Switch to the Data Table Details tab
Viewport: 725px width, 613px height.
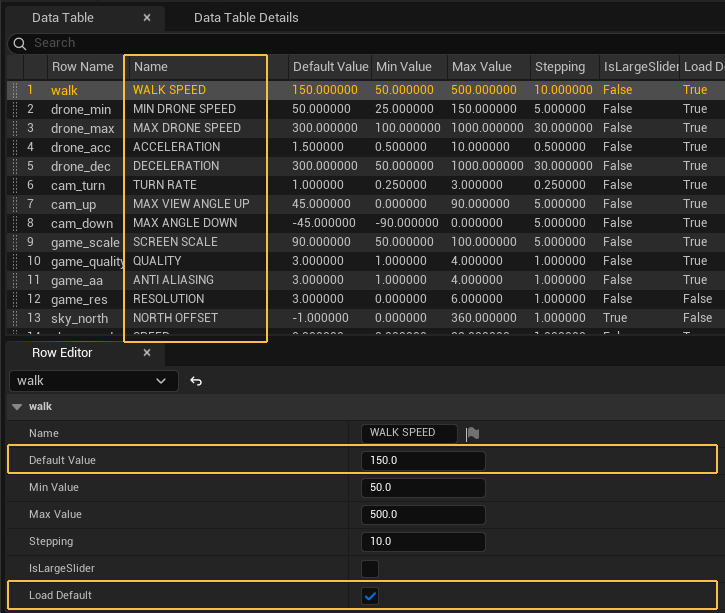246,17
